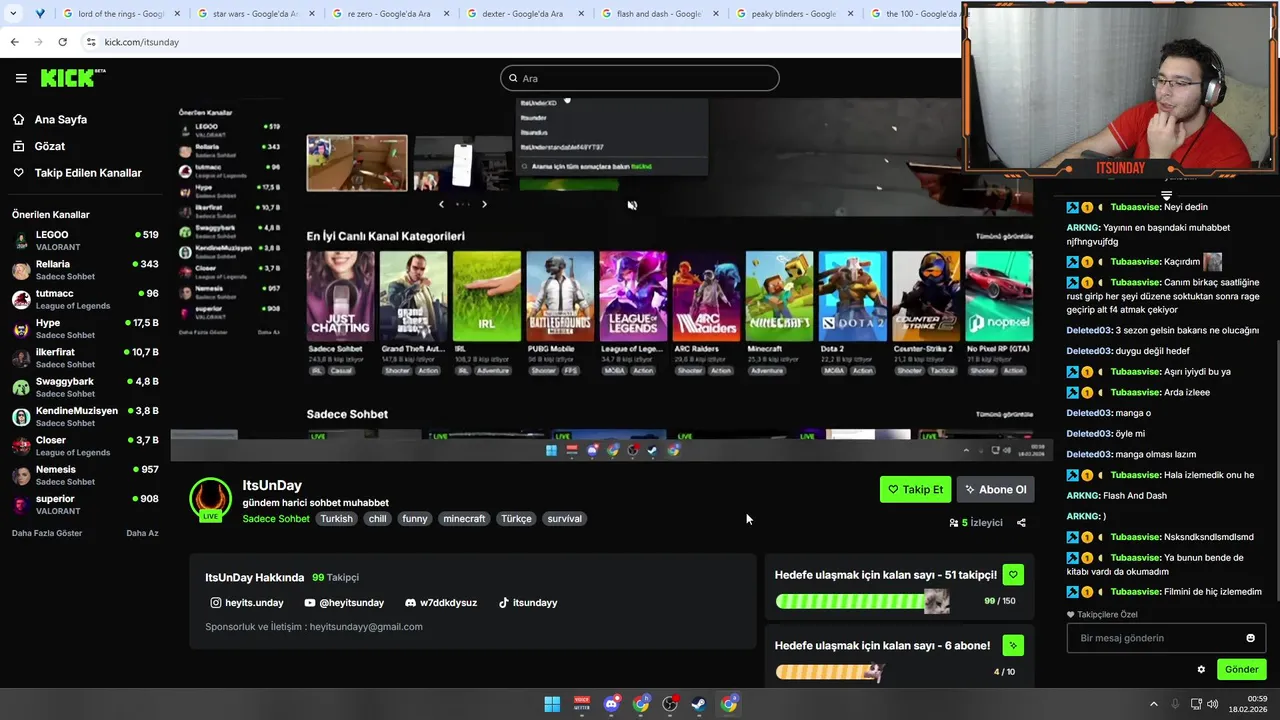Open Steam from taskbar
The height and width of the screenshot is (720, 1280).
699,704
